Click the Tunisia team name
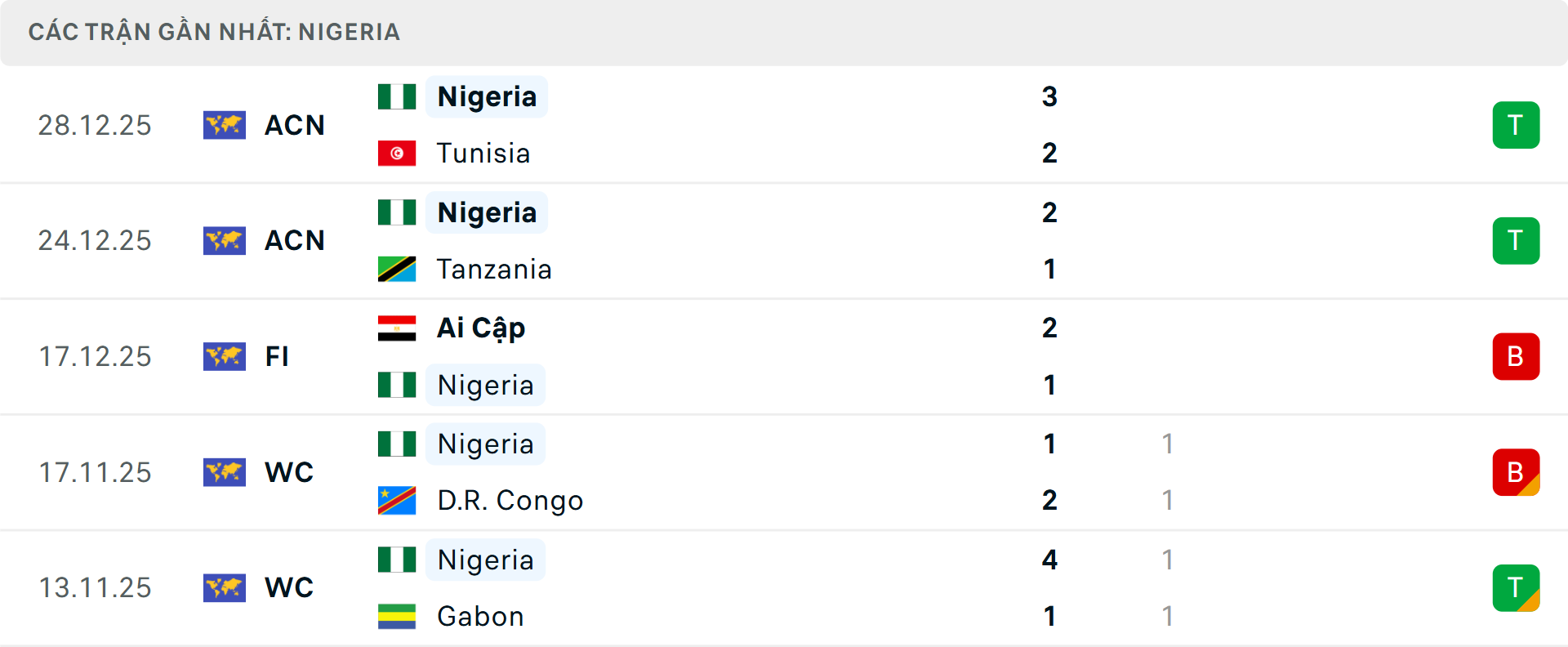This screenshot has height=647, width=1568. pyautogui.click(x=483, y=154)
